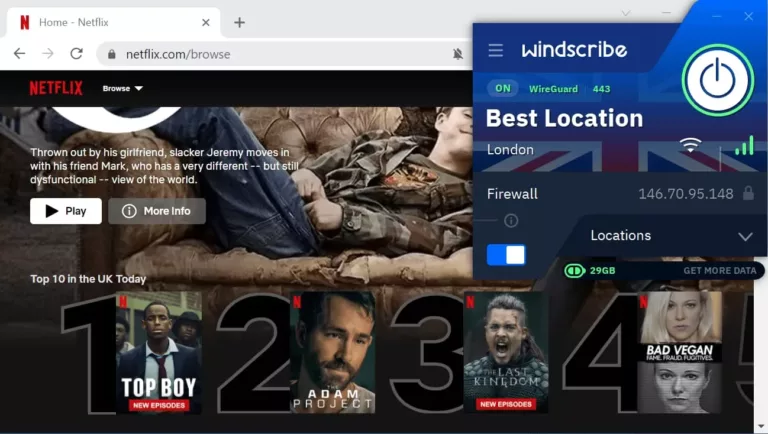The image size is (768, 434).
Task: Click the netflix.com/browse address bar
Action: coord(284,54)
